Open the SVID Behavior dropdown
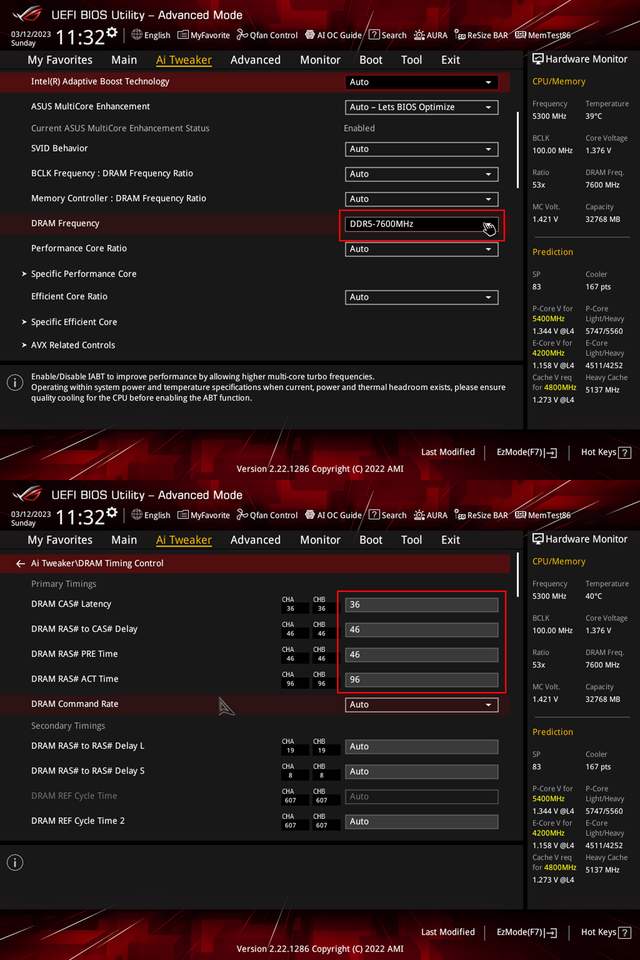Screen dimensions: 640x960 tap(421, 149)
